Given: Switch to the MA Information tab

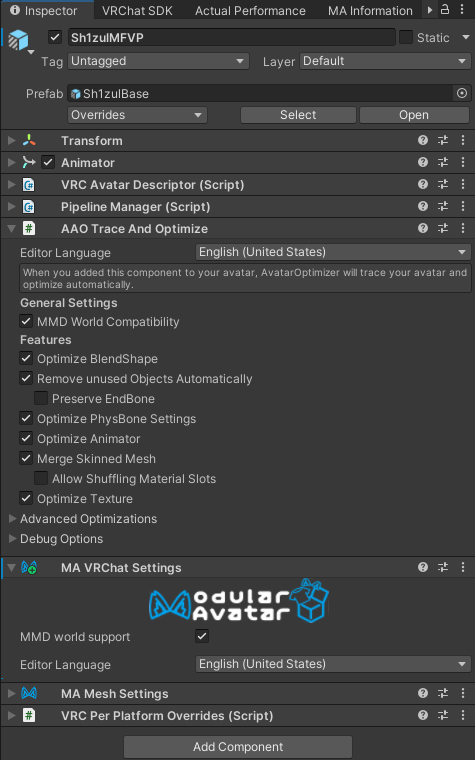Looking at the screenshot, I should point(370,11).
